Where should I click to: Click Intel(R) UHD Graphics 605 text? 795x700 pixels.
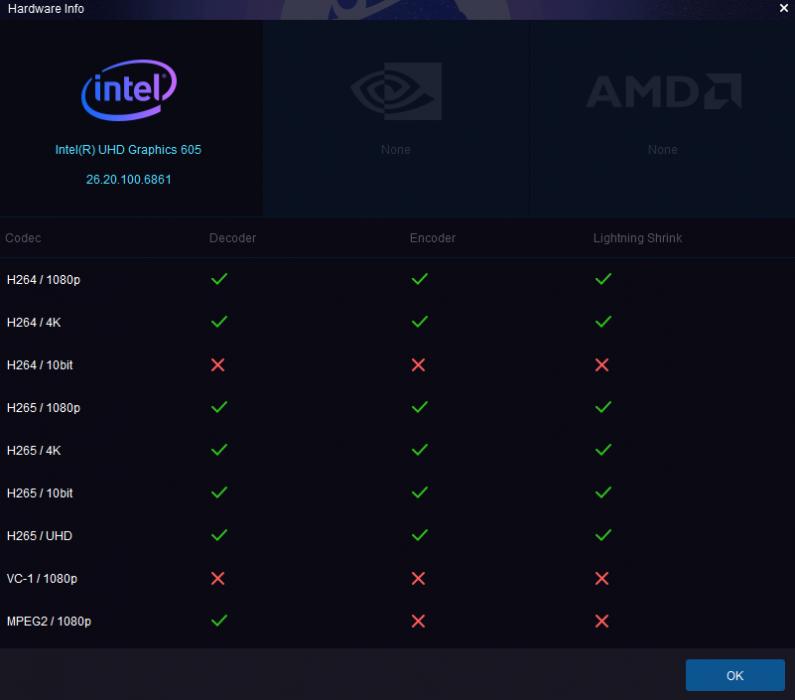tap(128, 150)
